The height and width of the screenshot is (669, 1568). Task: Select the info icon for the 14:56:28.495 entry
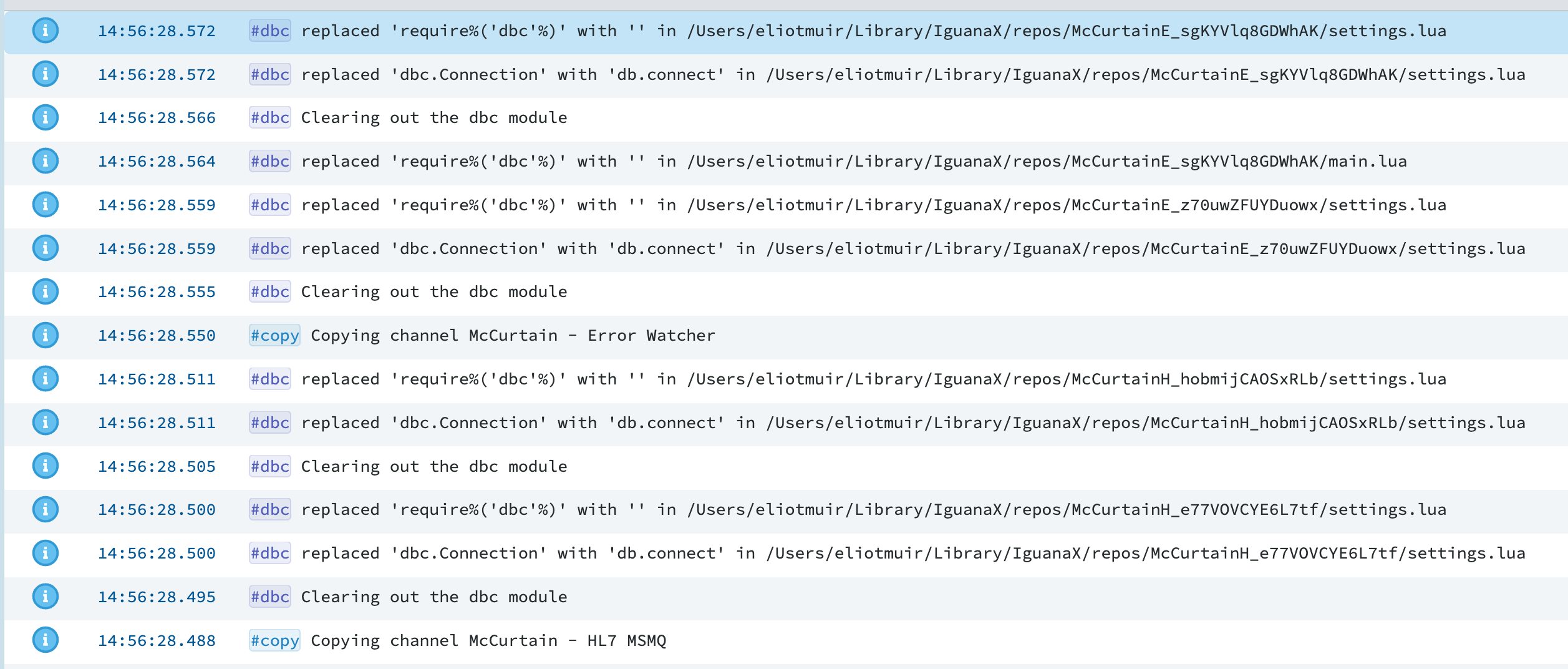coord(46,597)
